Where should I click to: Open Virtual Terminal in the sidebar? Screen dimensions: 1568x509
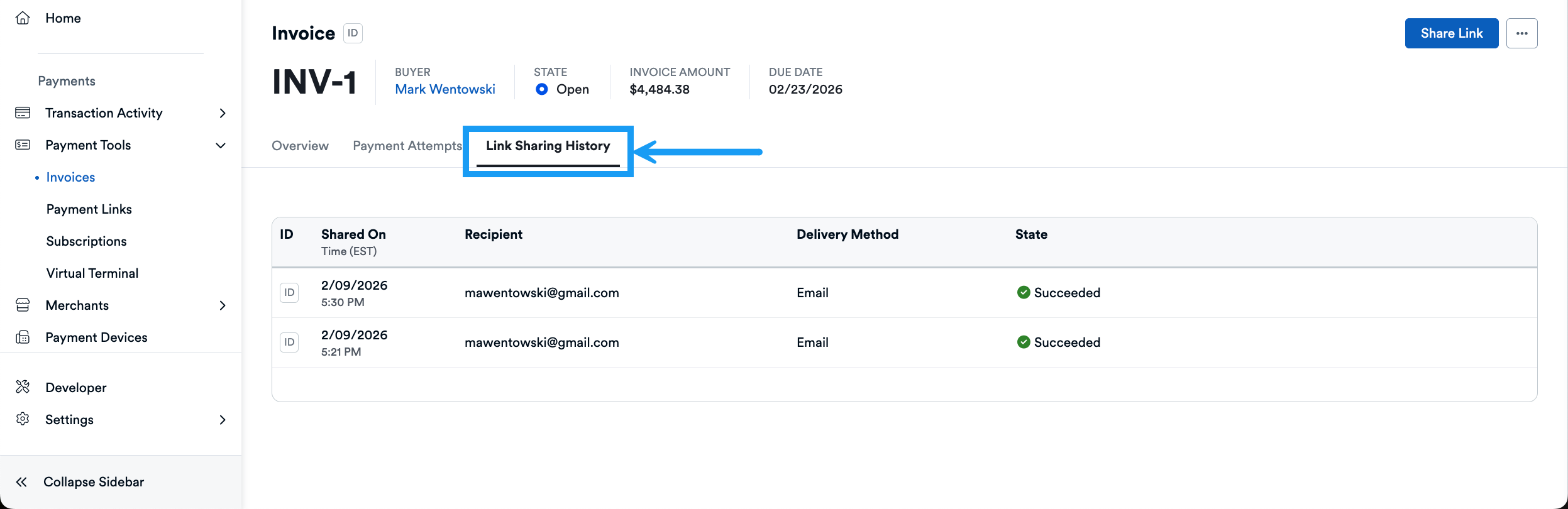pos(92,273)
